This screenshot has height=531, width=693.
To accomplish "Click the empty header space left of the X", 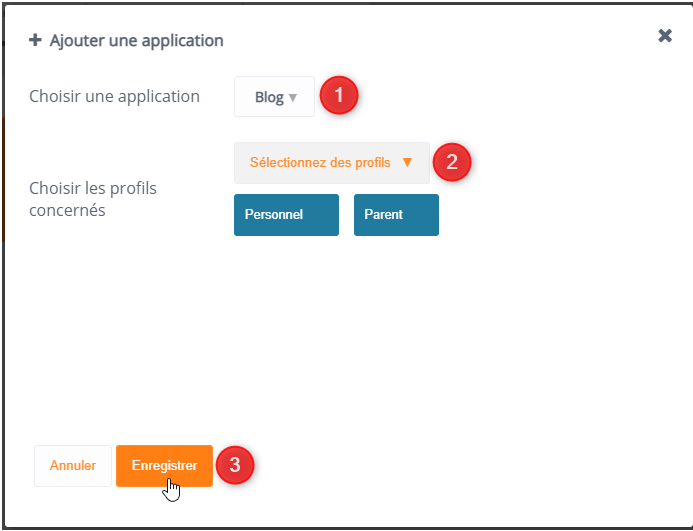I will click(450, 38).
